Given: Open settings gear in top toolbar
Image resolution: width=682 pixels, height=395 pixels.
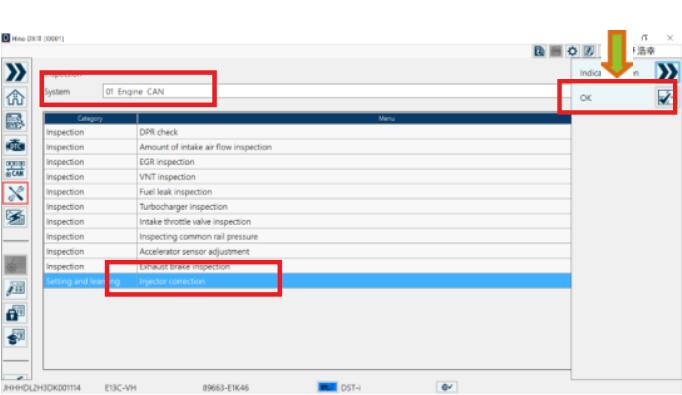Looking at the screenshot, I should coord(572,51).
